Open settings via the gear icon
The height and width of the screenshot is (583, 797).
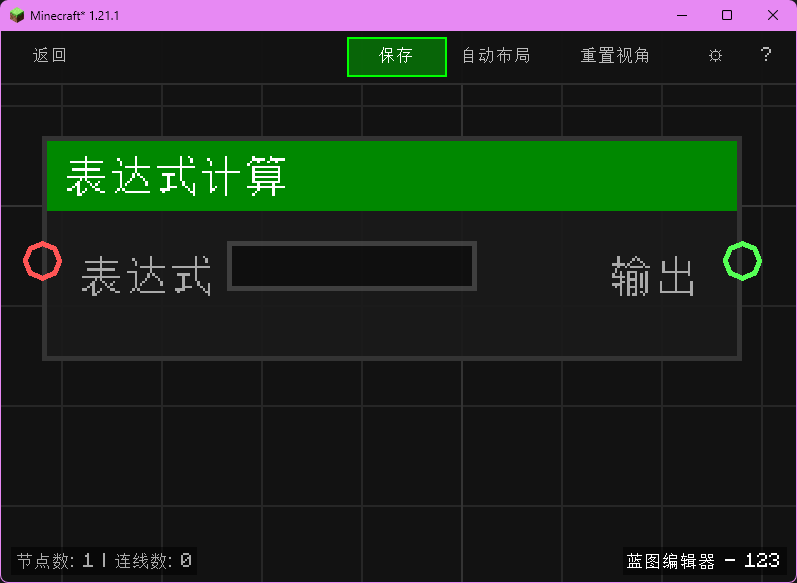(x=715, y=55)
